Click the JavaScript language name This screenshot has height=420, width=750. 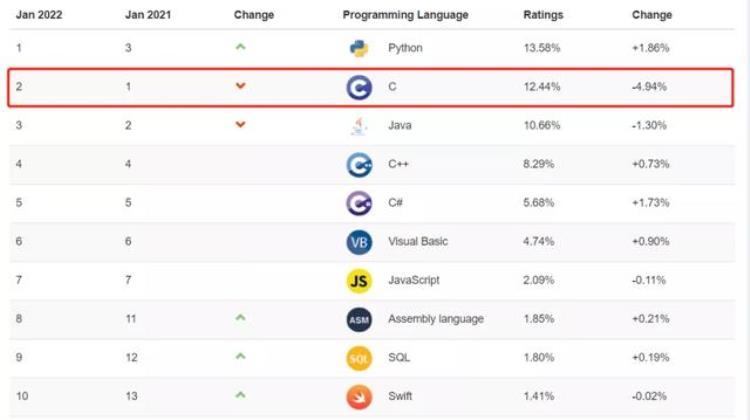click(413, 281)
